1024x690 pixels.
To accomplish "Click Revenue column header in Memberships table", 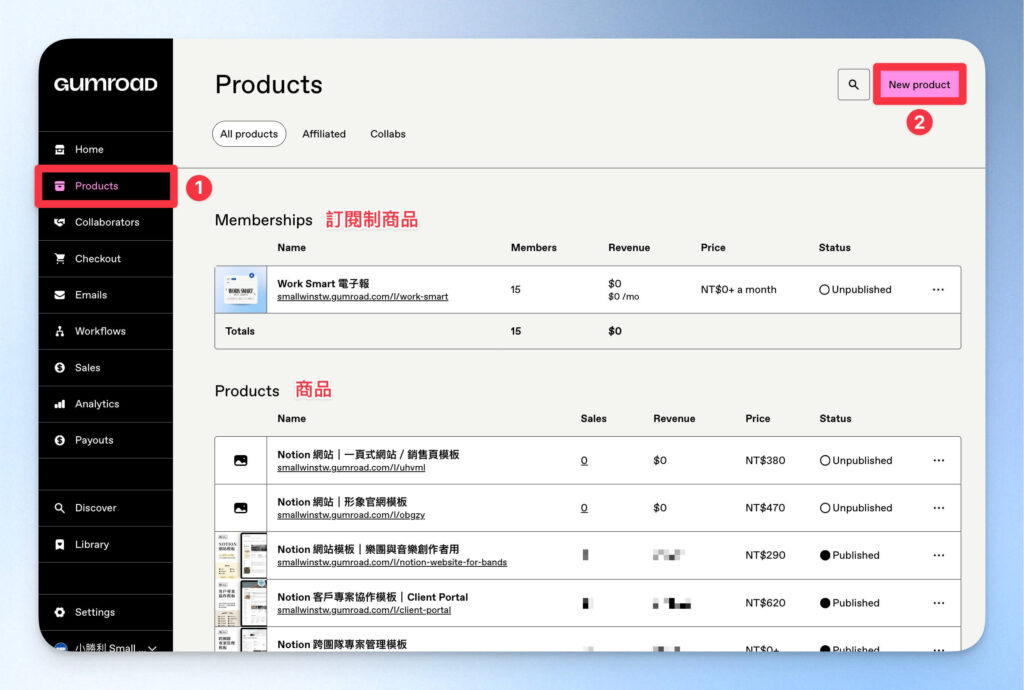I will [x=629, y=247].
